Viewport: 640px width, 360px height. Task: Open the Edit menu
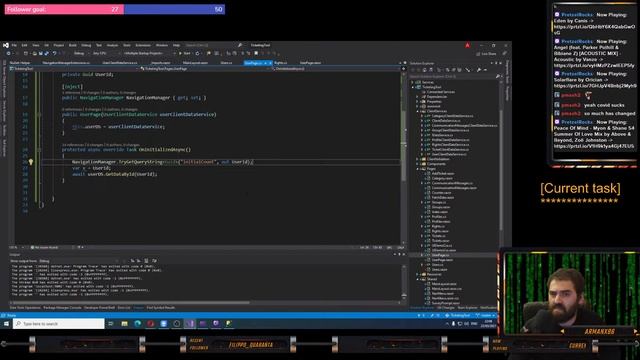point(24,45)
